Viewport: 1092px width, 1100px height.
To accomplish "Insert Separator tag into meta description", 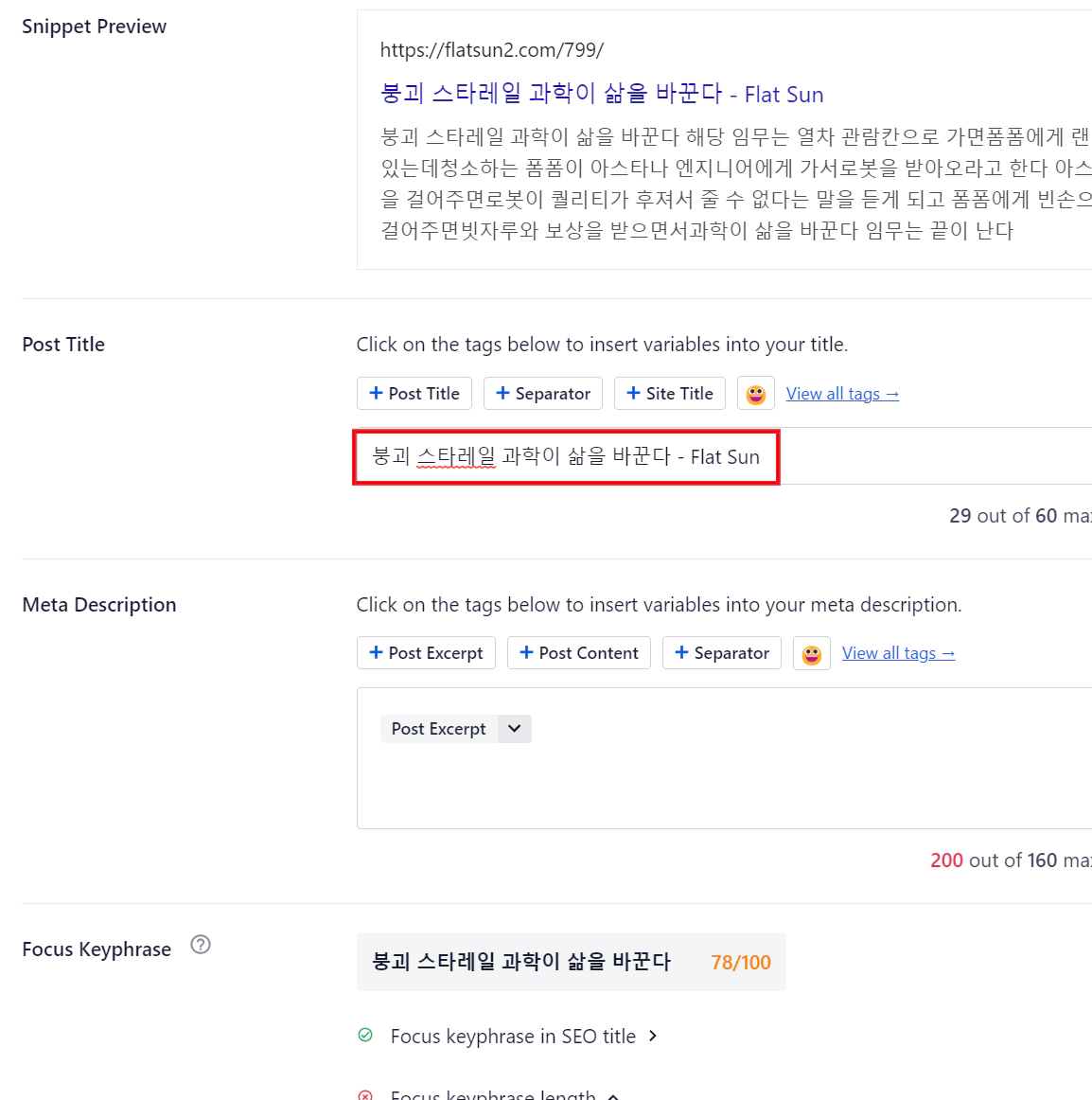I will pyautogui.click(x=722, y=653).
